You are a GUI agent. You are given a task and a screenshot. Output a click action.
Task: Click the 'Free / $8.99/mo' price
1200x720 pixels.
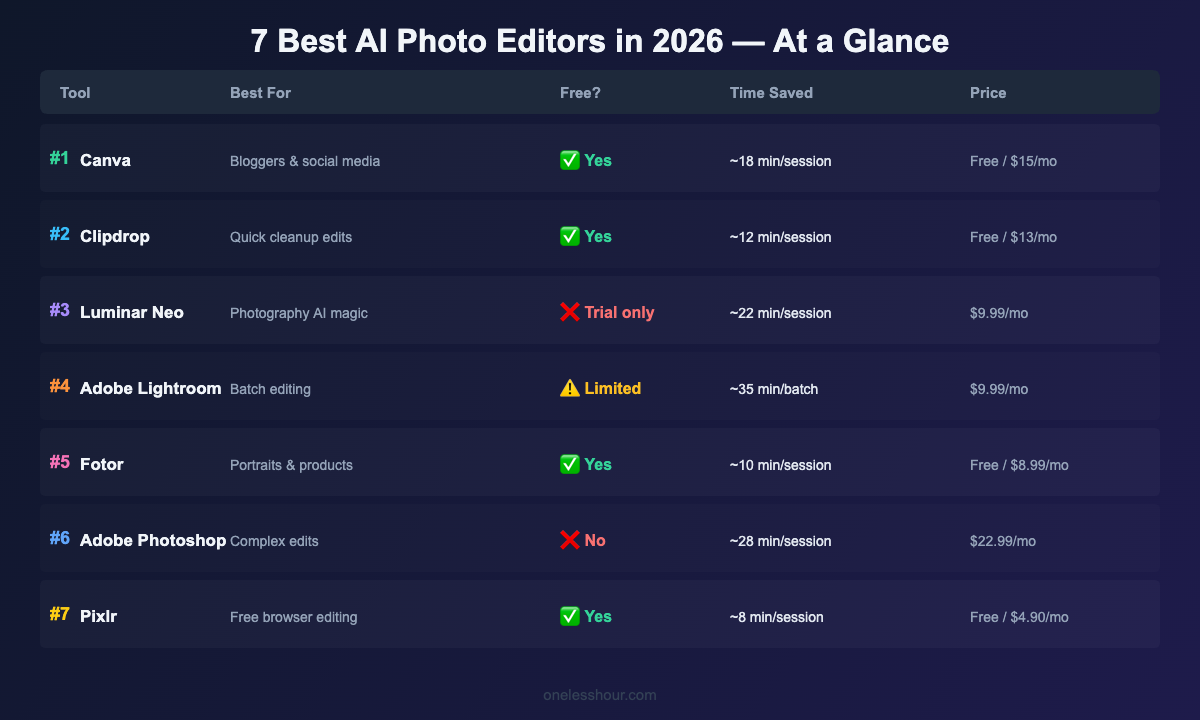[1019, 465]
